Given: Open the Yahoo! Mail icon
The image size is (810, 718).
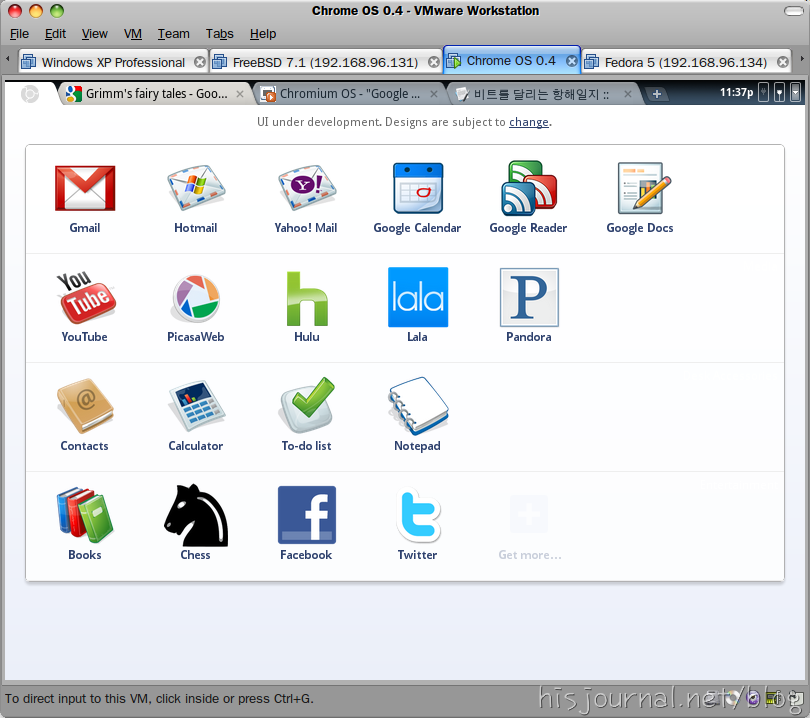Looking at the screenshot, I should click(307, 188).
